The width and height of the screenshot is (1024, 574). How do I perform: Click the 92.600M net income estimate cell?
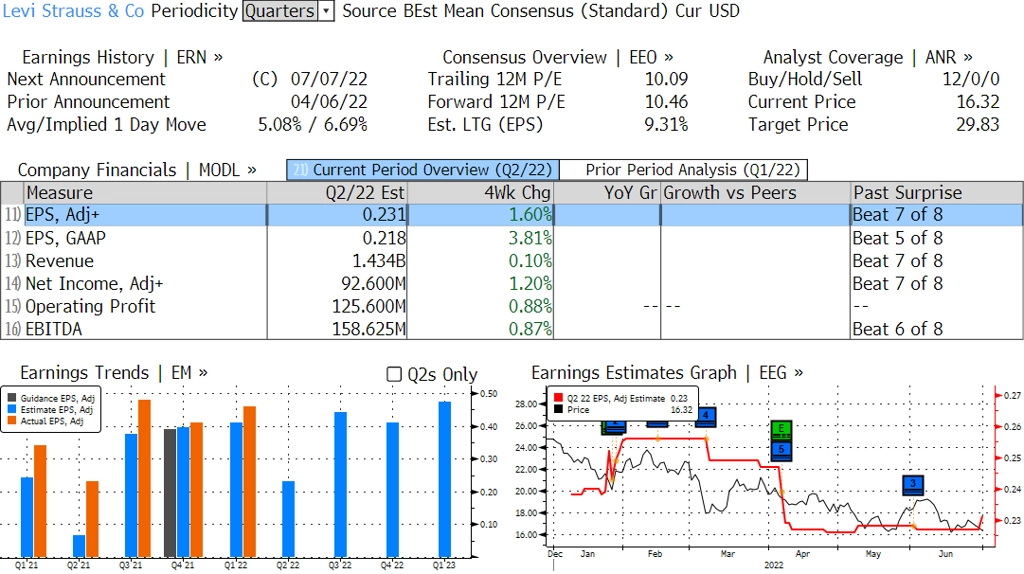tap(337, 283)
